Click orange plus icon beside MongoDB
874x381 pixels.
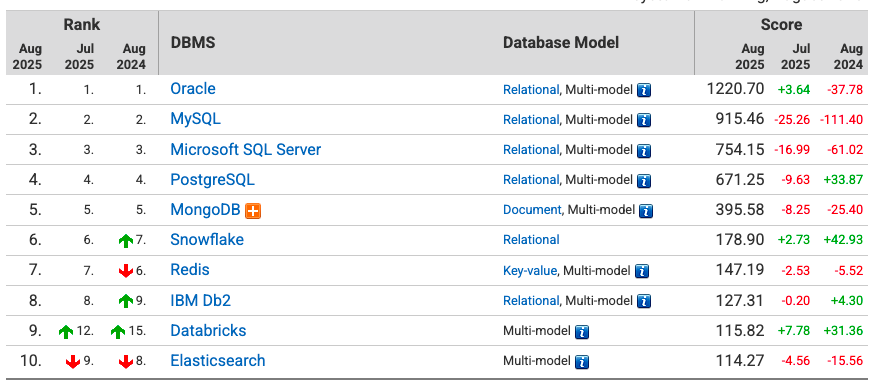coord(253,211)
